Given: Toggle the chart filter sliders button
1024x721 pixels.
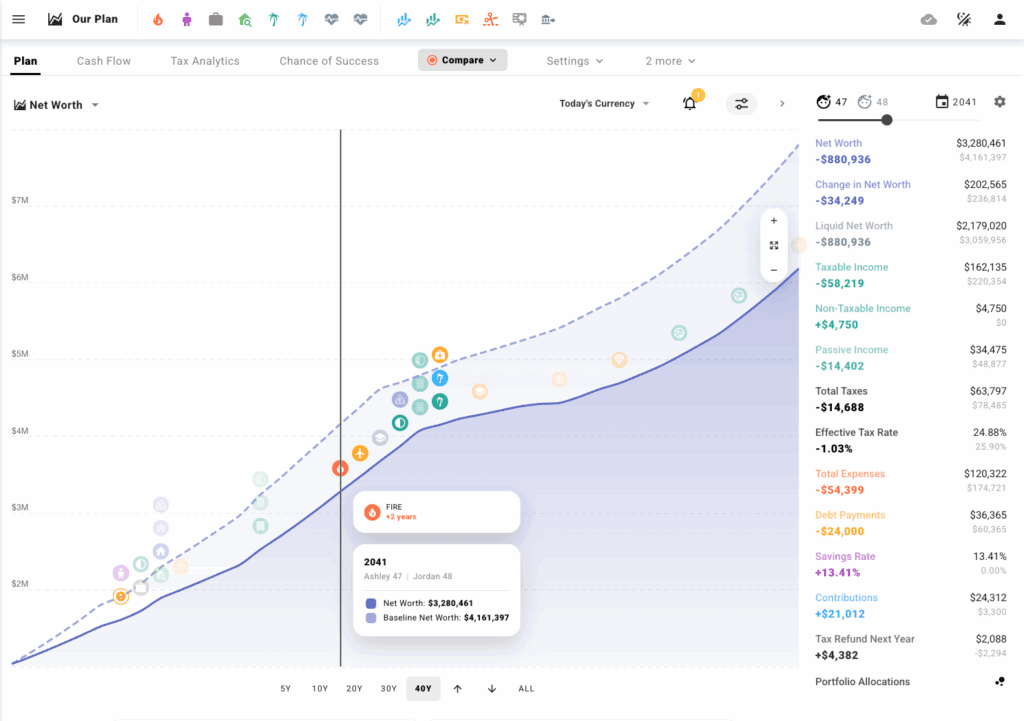Looking at the screenshot, I should 741,103.
